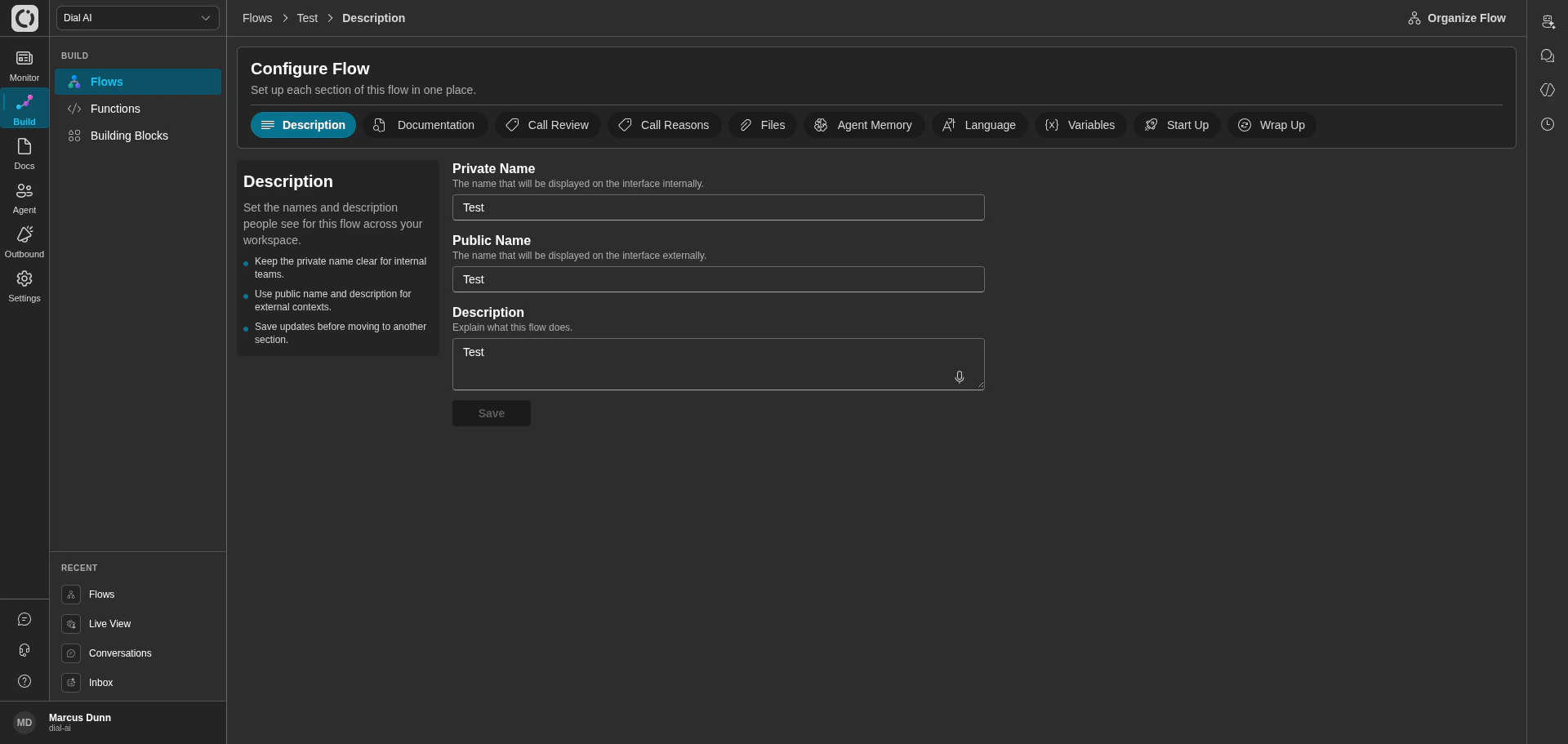Click the help question mark icon

pos(24,681)
